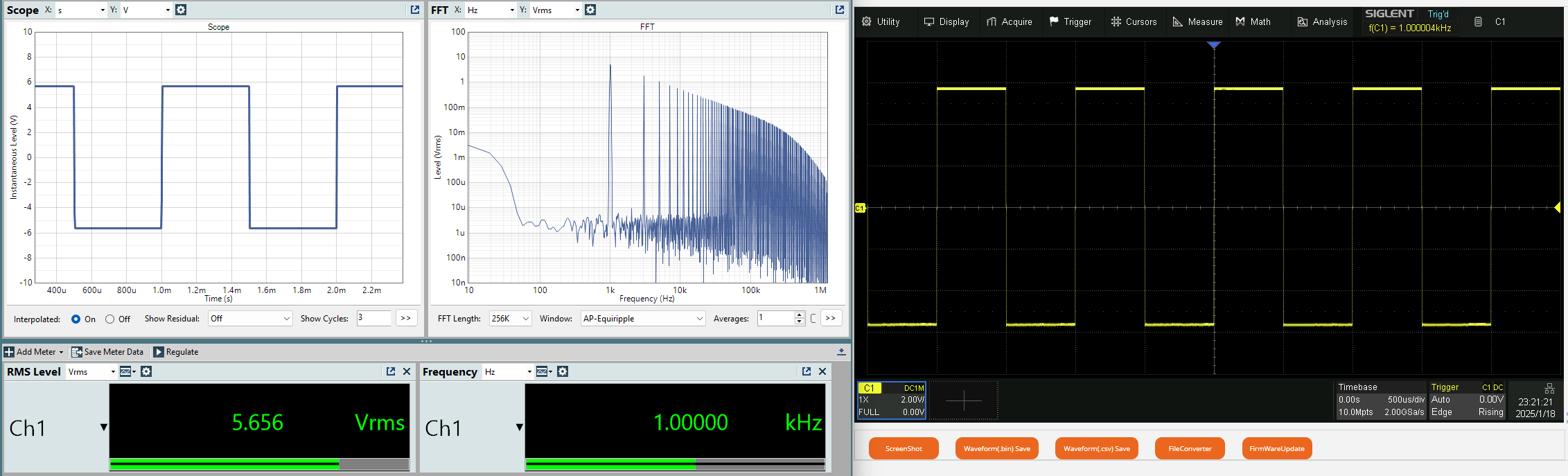Image resolution: width=1568 pixels, height=476 pixels.
Task: Close the Frequency meter
Action: pyautogui.click(x=822, y=371)
